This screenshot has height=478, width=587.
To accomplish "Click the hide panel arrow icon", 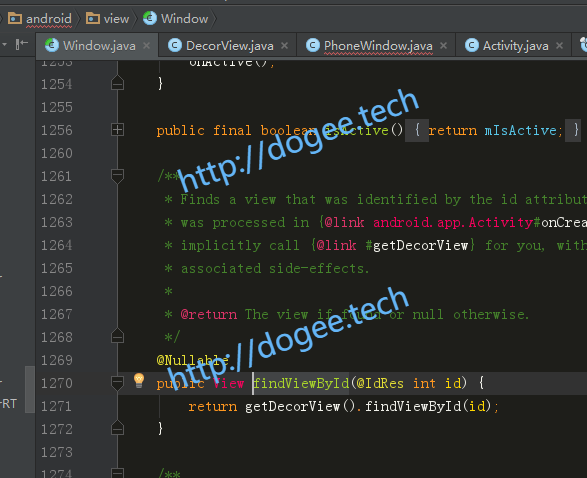I will tap(22, 44).
